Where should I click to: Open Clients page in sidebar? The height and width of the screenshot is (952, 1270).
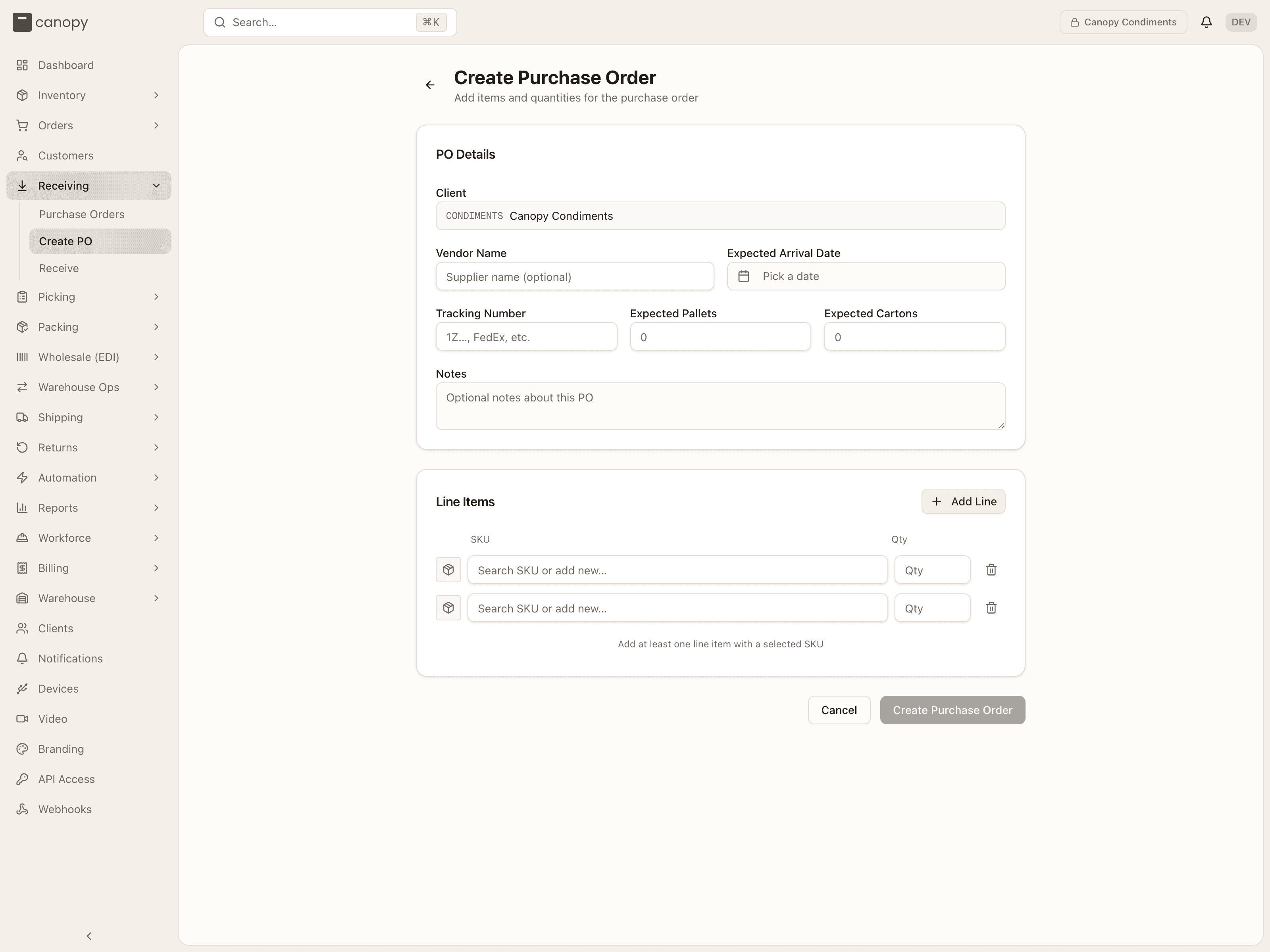[89, 628]
